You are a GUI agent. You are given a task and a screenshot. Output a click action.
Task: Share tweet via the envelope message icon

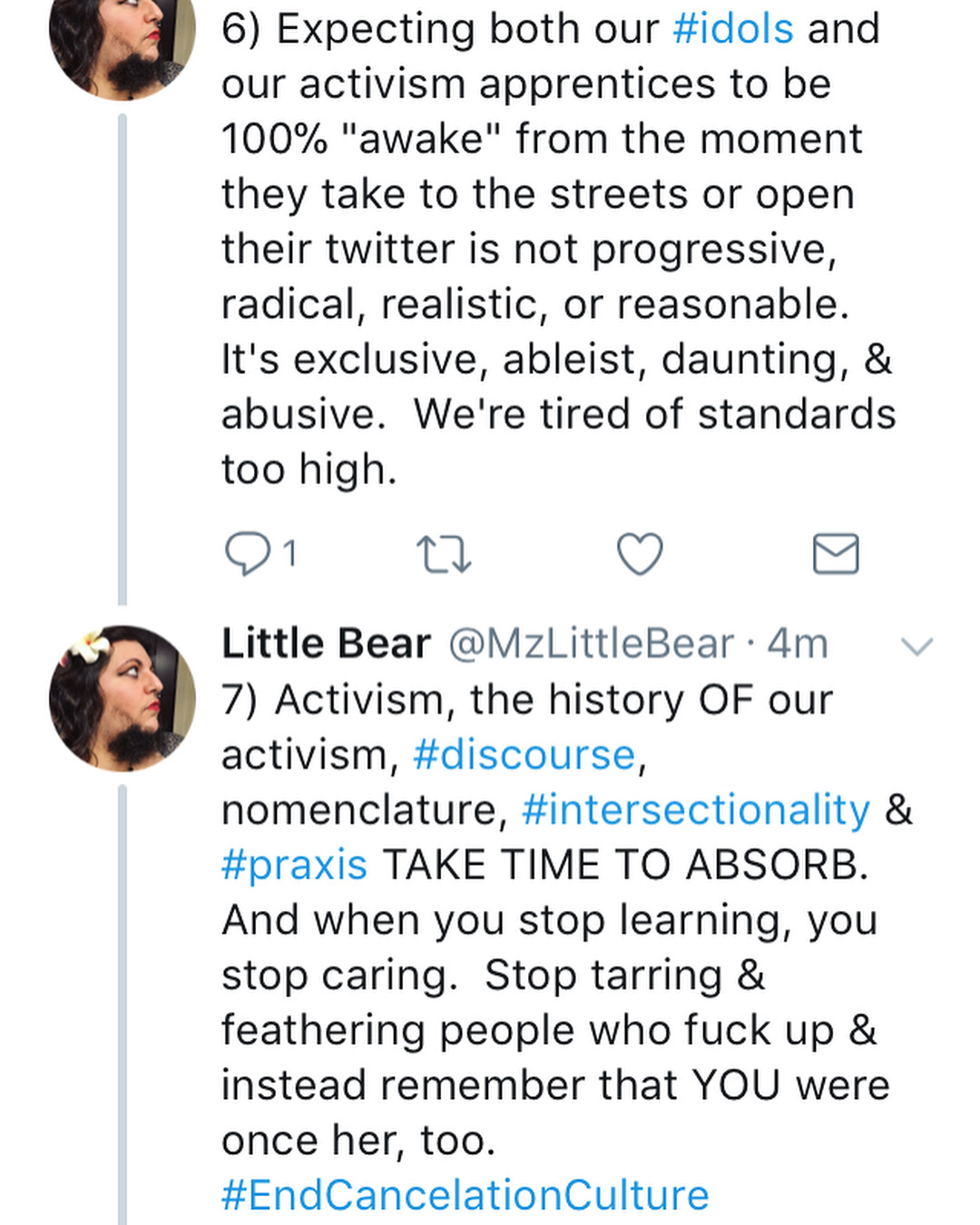pos(836,554)
